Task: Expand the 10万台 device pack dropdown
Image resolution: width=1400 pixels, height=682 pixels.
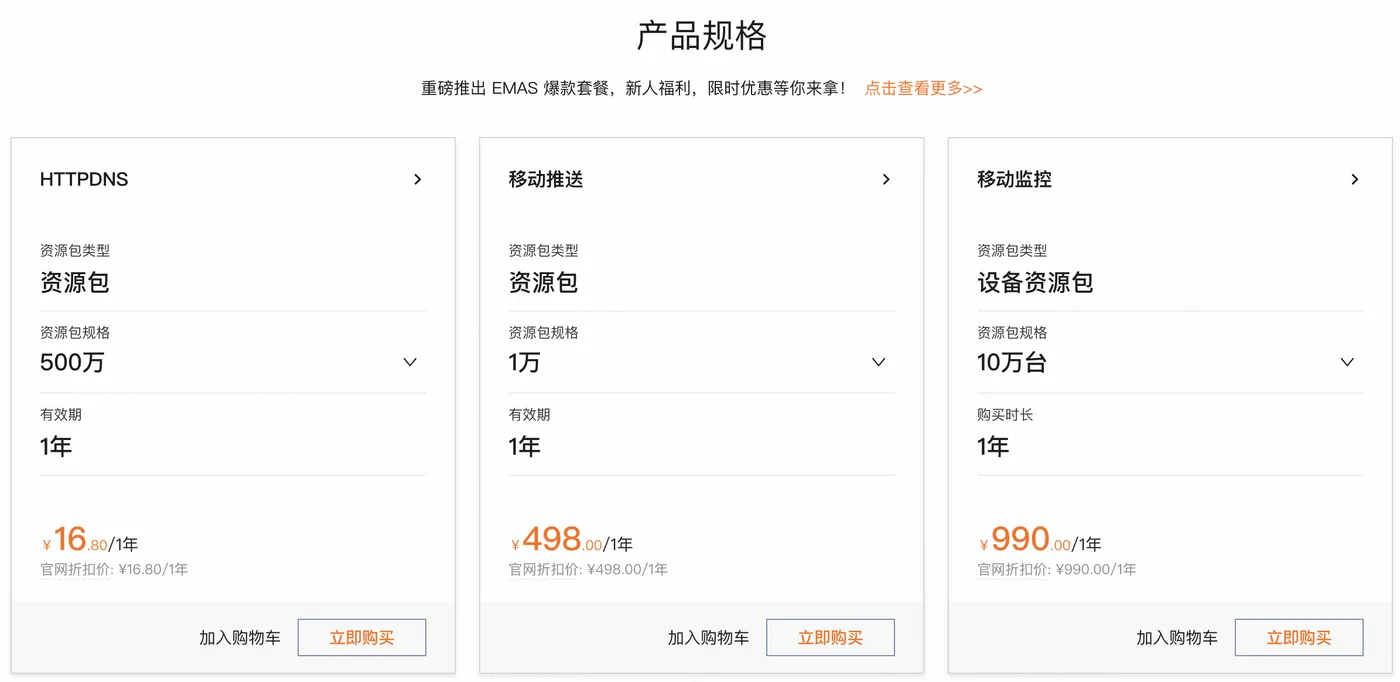Action: (1347, 362)
